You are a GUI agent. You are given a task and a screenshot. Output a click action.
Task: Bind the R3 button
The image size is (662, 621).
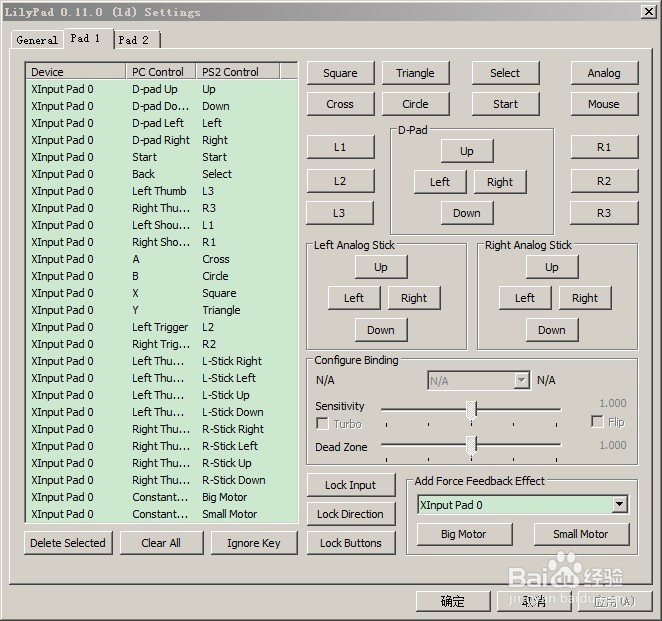[x=604, y=213]
